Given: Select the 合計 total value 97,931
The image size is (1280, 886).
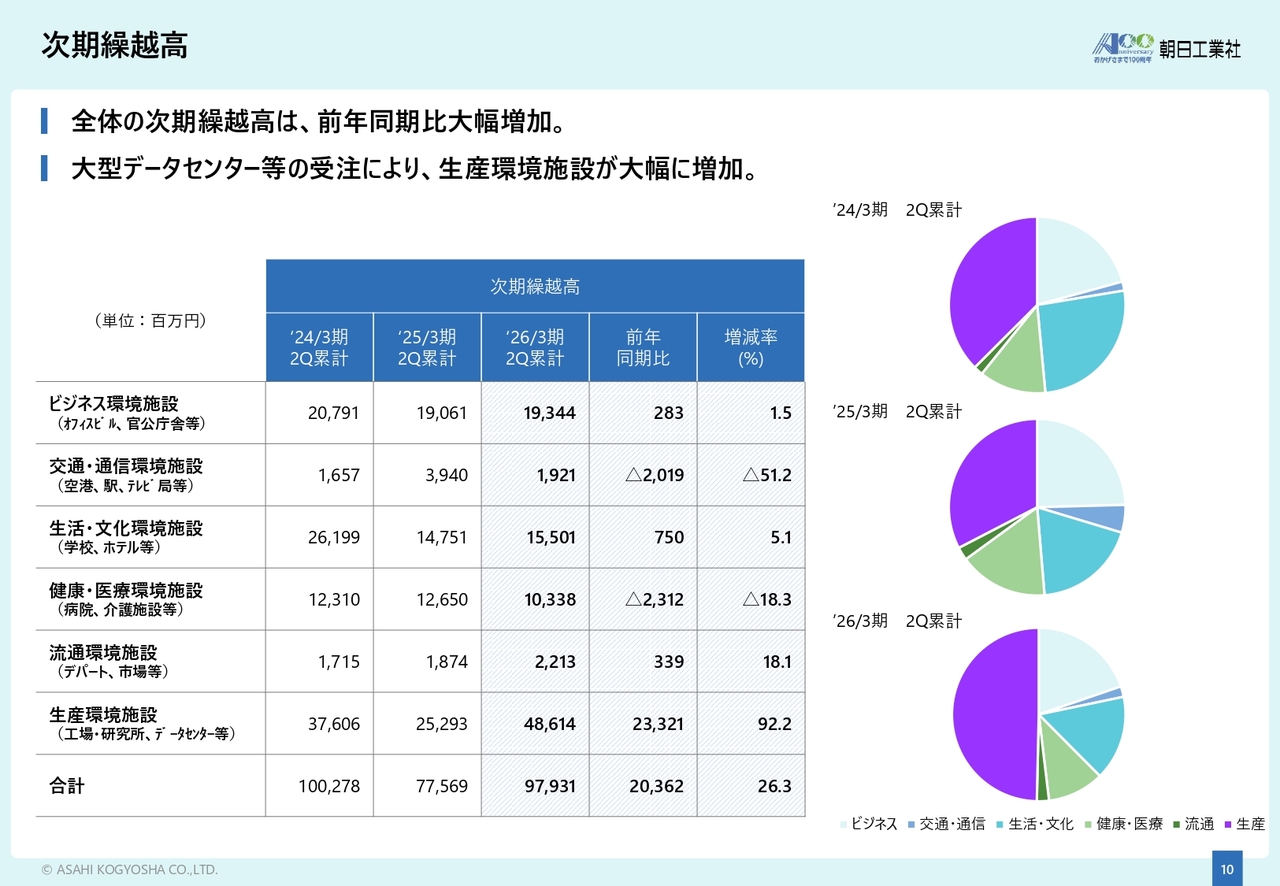Looking at the screenshot, I should (x=550, y=786).
